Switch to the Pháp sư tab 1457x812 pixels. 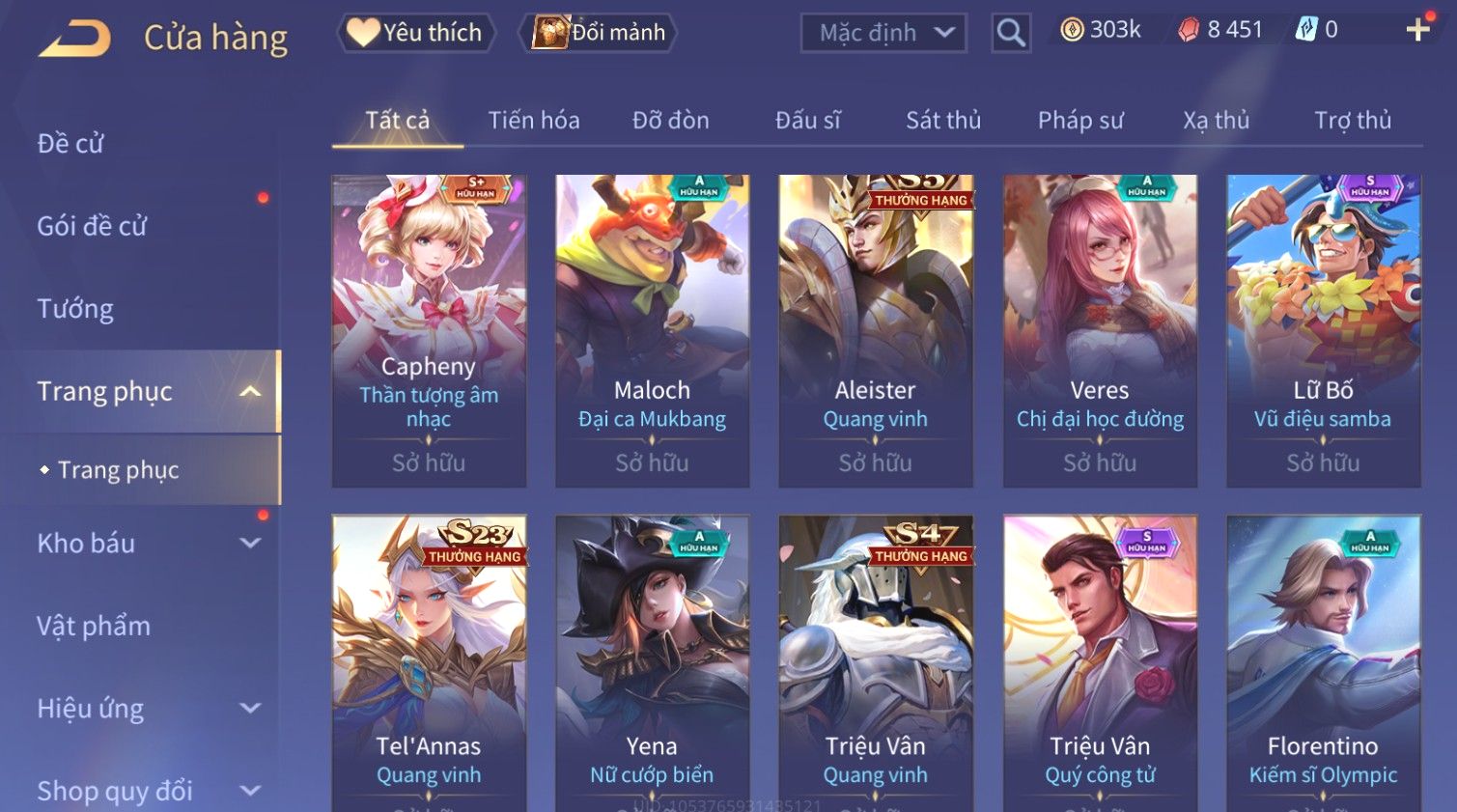(1080, 121)
